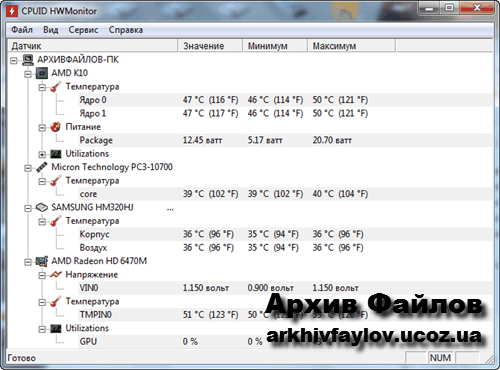
Task: Click the Максимум column header
Action: coord(352,46)
